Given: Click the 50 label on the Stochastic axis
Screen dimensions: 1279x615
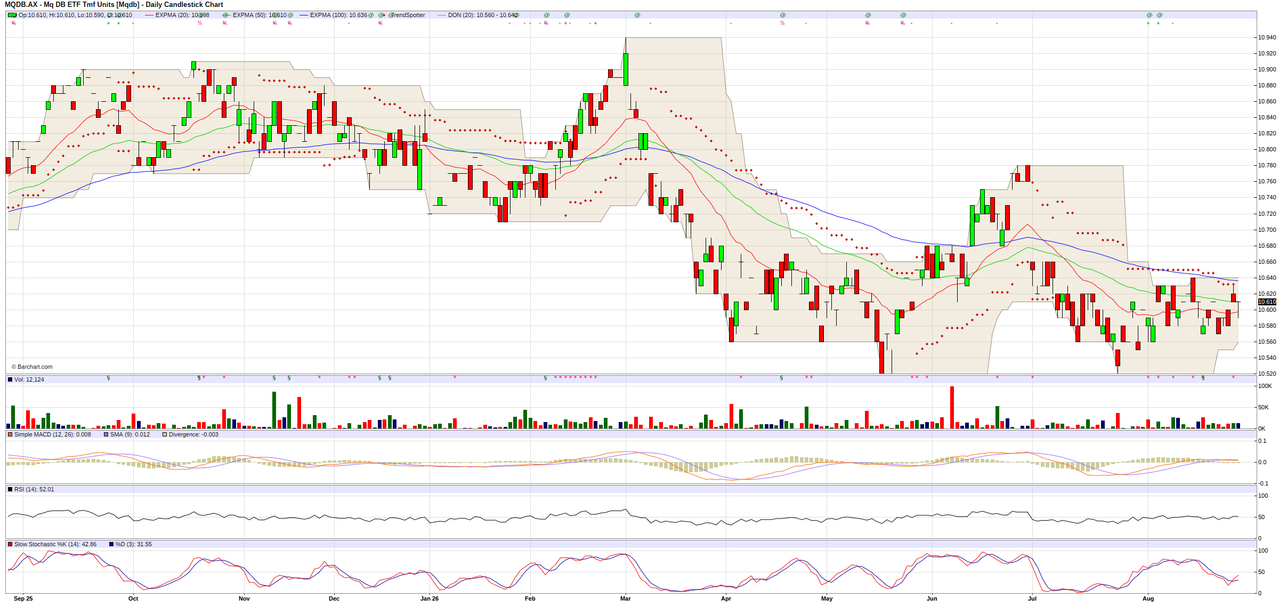Looking at the screenshot, I should (x=1261, y=573).
